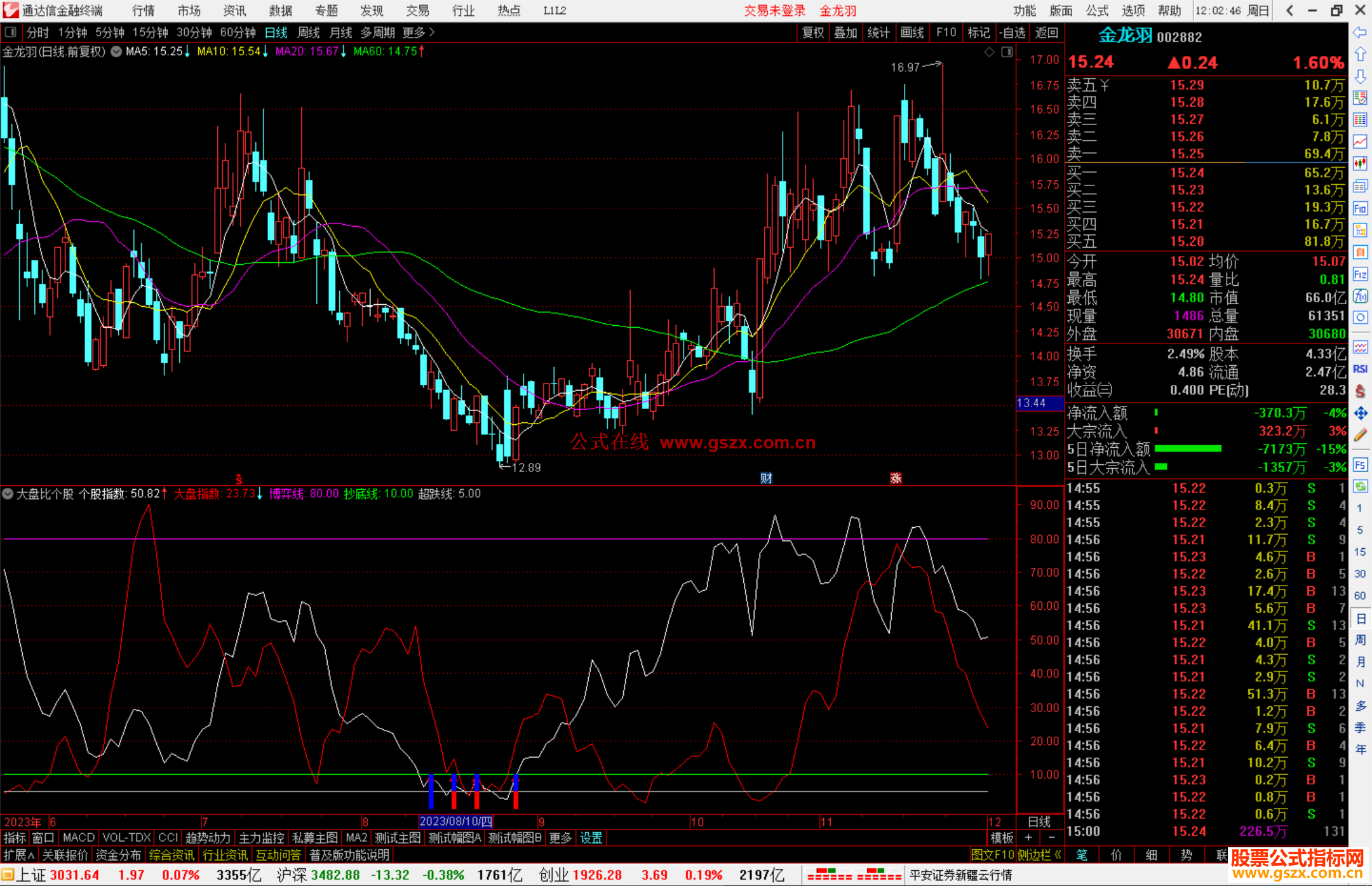Click the four-way move arrows icon
Image resolution: width=1372 pixels, height=886 pixels.
1360,413
